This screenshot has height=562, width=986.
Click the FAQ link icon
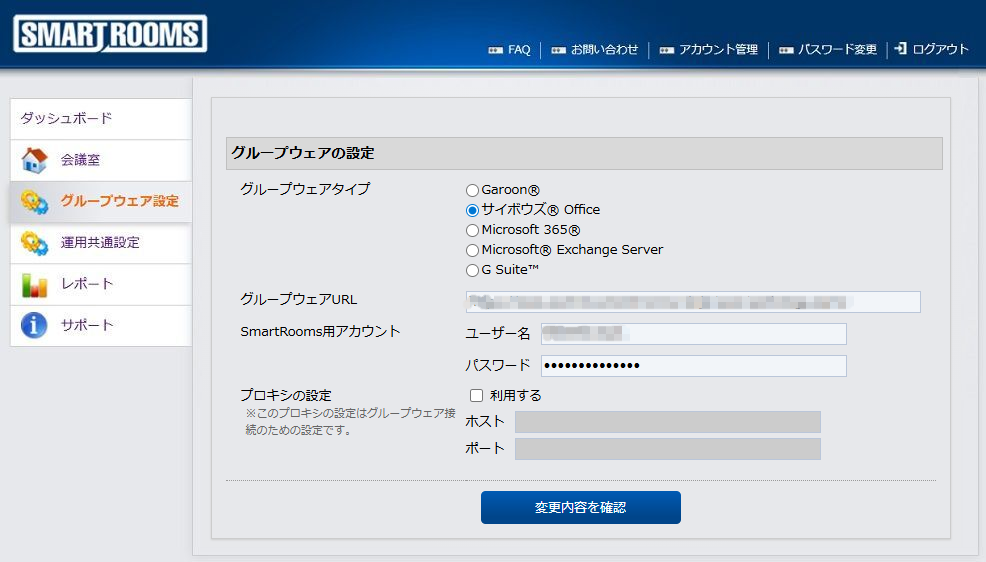click(x=496, y=50)
